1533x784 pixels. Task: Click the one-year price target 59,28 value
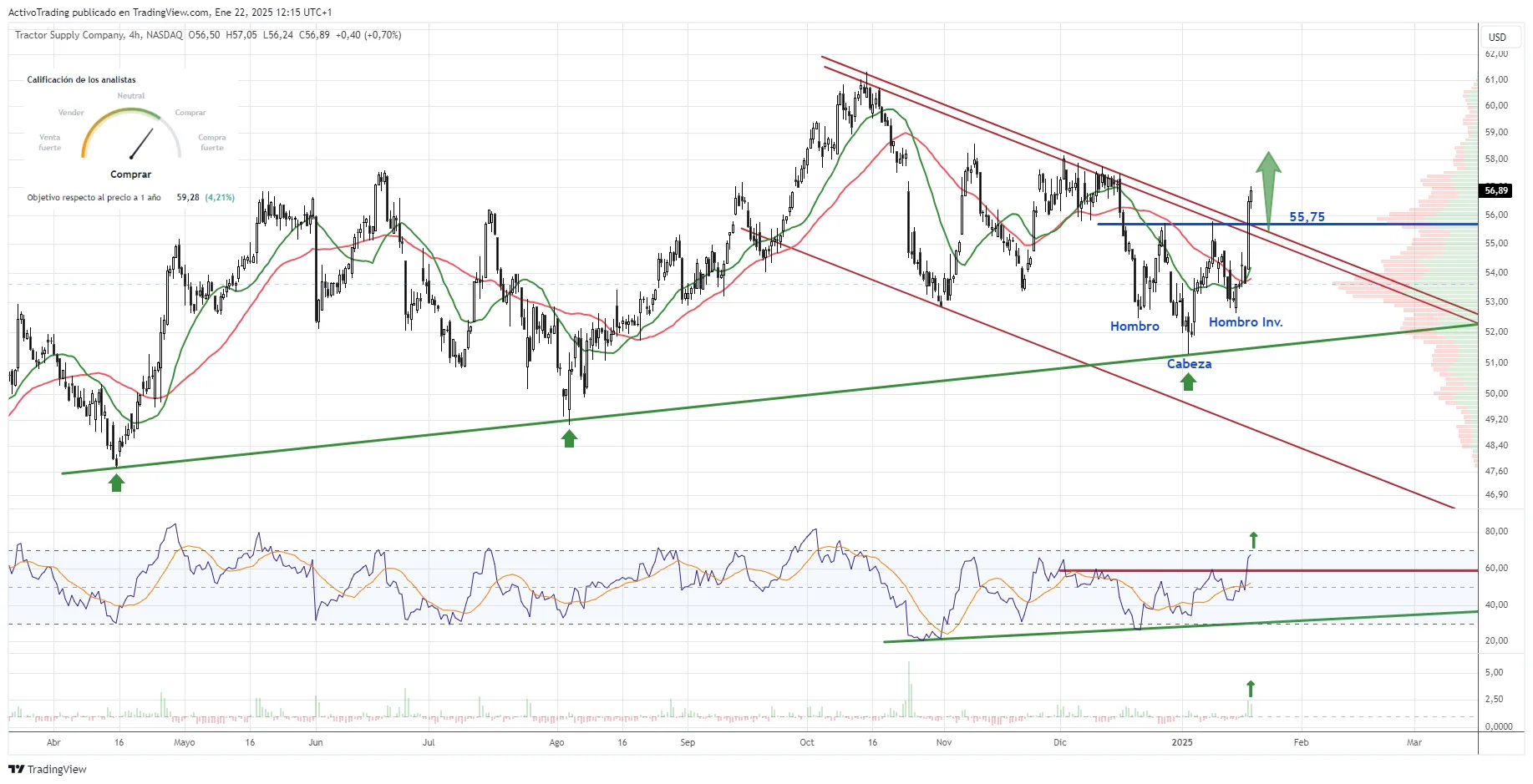pos(188,198)
